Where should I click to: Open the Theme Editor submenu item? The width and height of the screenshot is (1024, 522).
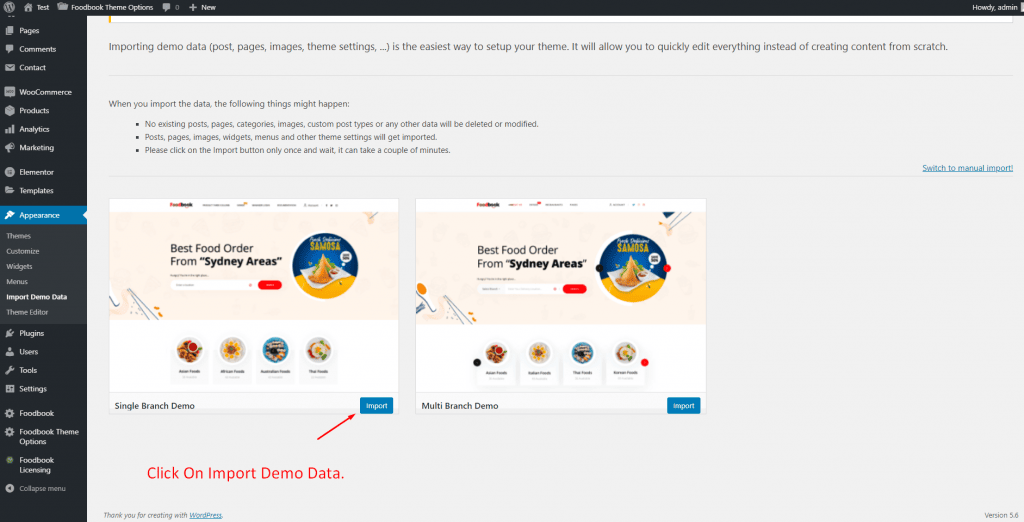27,312
